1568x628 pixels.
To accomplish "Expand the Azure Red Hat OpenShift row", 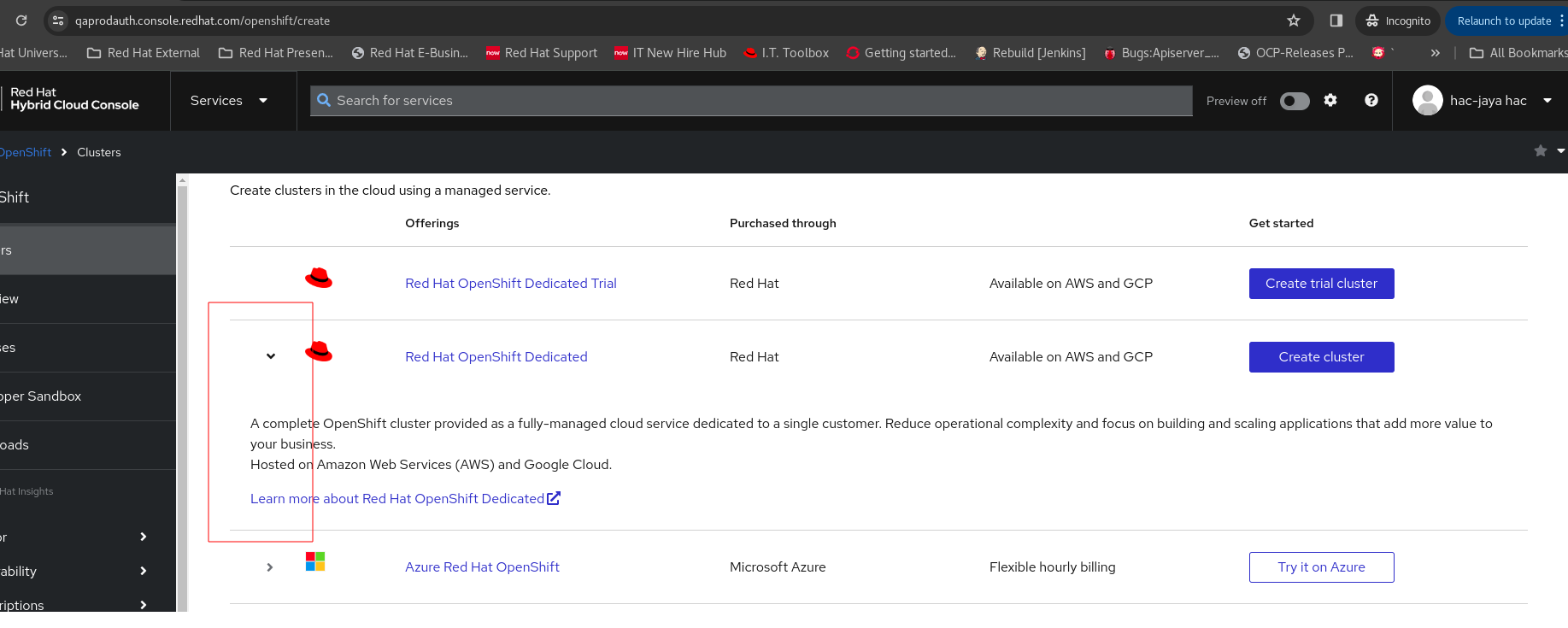I will [270, 567].
